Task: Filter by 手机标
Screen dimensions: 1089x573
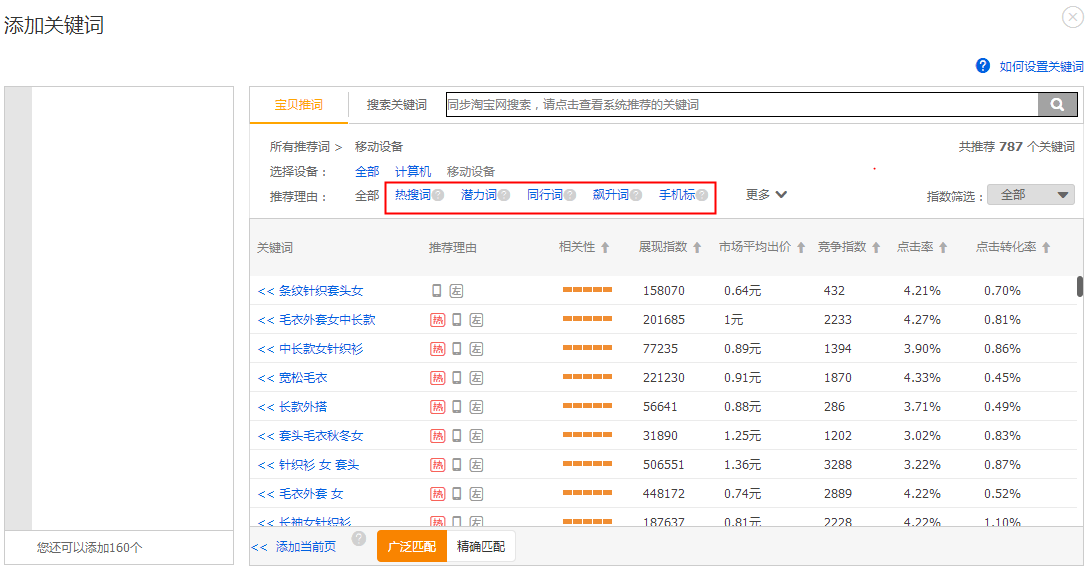Action: 676,194
